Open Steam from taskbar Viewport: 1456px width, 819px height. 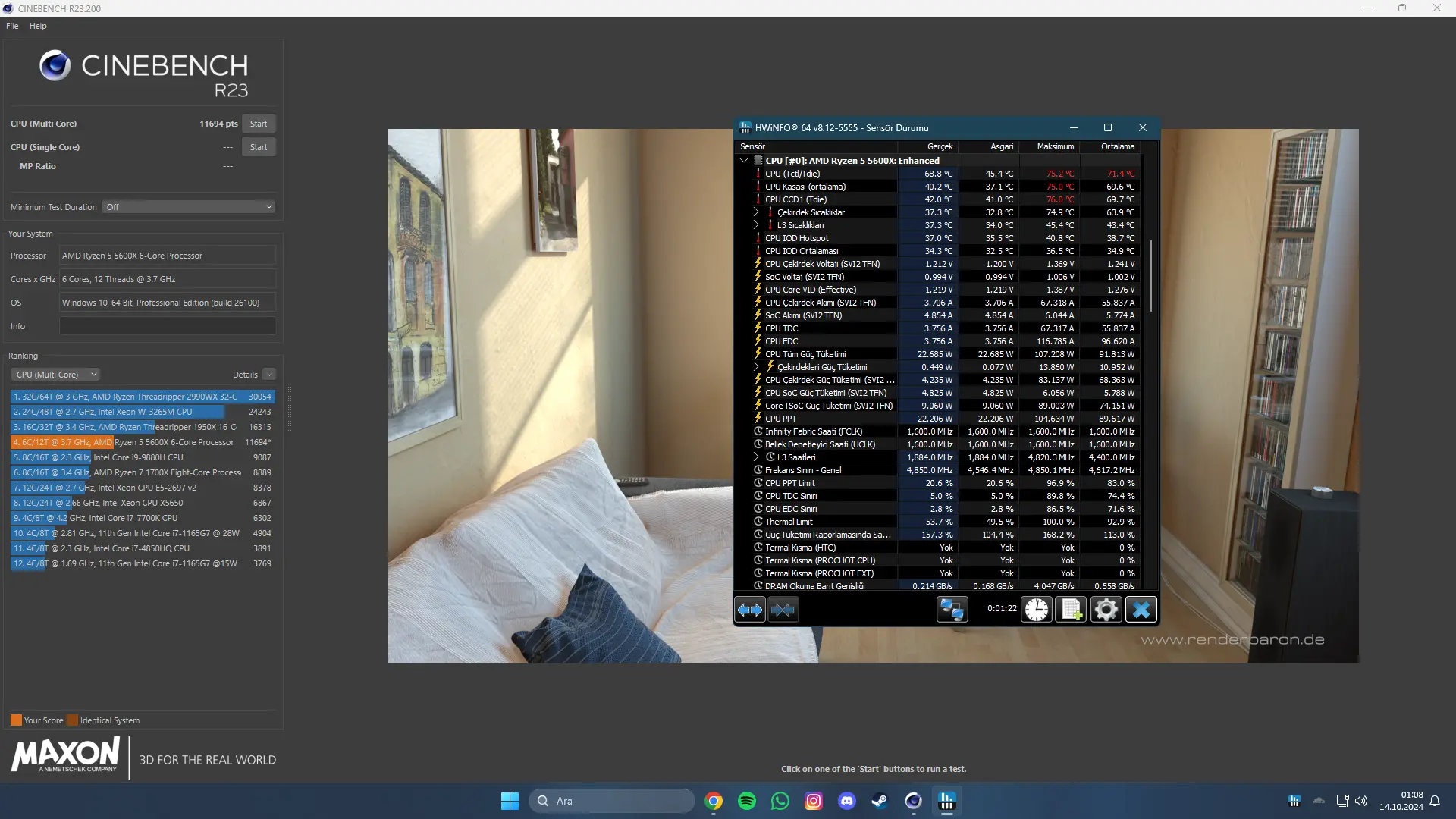pyautogui.click(x=880, y=801)
